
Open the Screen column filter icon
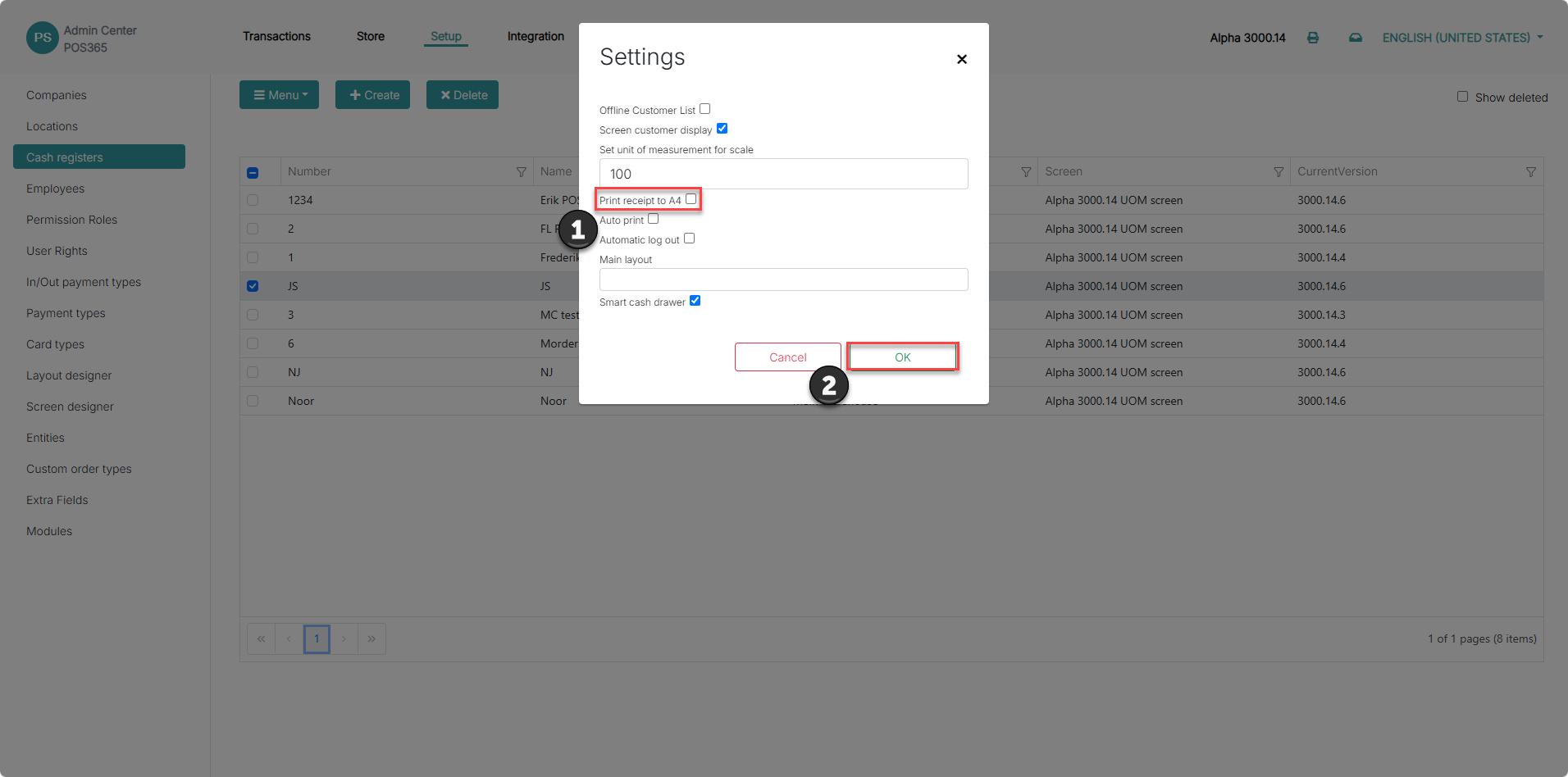1279,172
